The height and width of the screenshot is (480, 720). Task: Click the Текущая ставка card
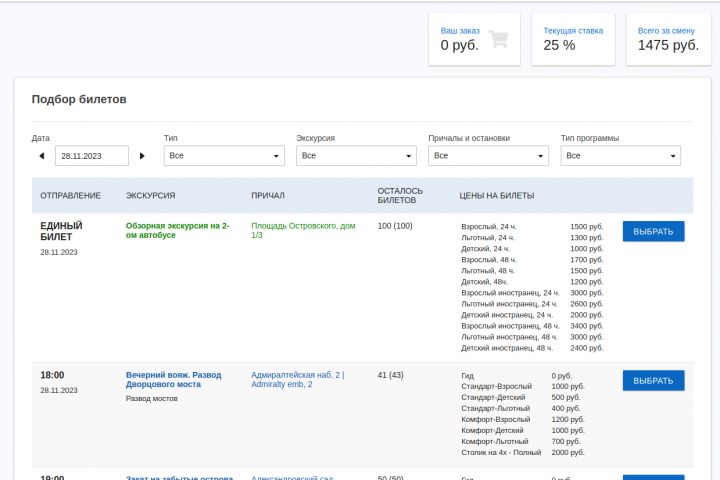pos(573,39)
